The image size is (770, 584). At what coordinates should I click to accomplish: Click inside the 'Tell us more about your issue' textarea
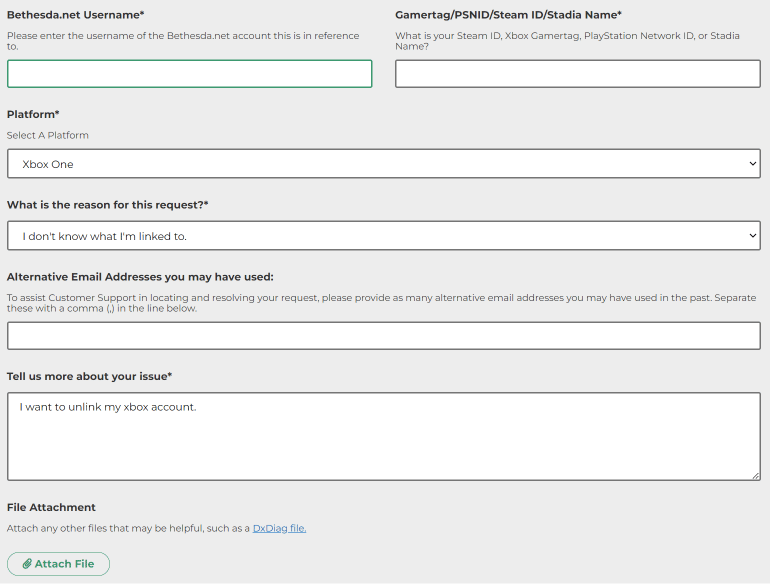coord(384,436)
